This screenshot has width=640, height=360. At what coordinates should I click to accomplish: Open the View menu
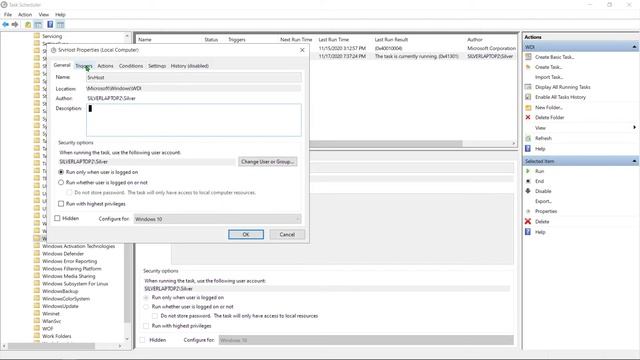pos(44,14)
